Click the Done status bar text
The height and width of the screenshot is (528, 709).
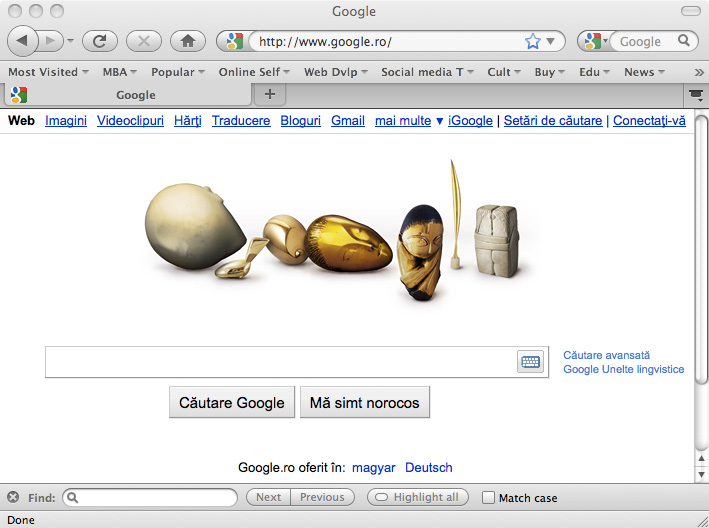(21, 520)
